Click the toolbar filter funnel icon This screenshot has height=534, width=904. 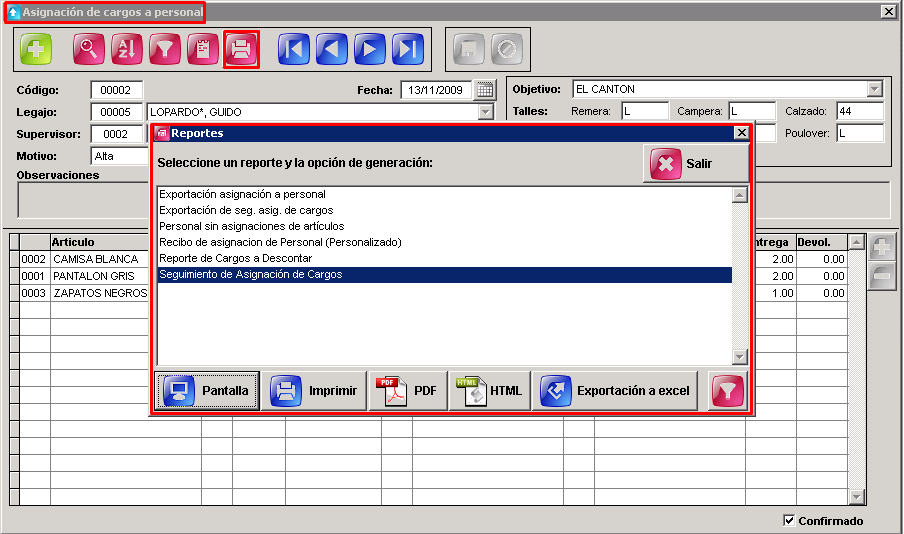165,49
